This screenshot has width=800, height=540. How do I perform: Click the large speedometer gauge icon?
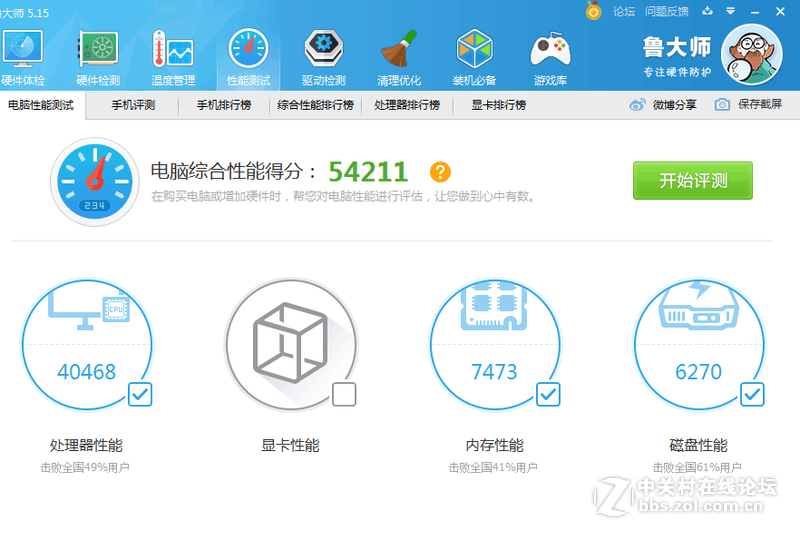[95, 182]
